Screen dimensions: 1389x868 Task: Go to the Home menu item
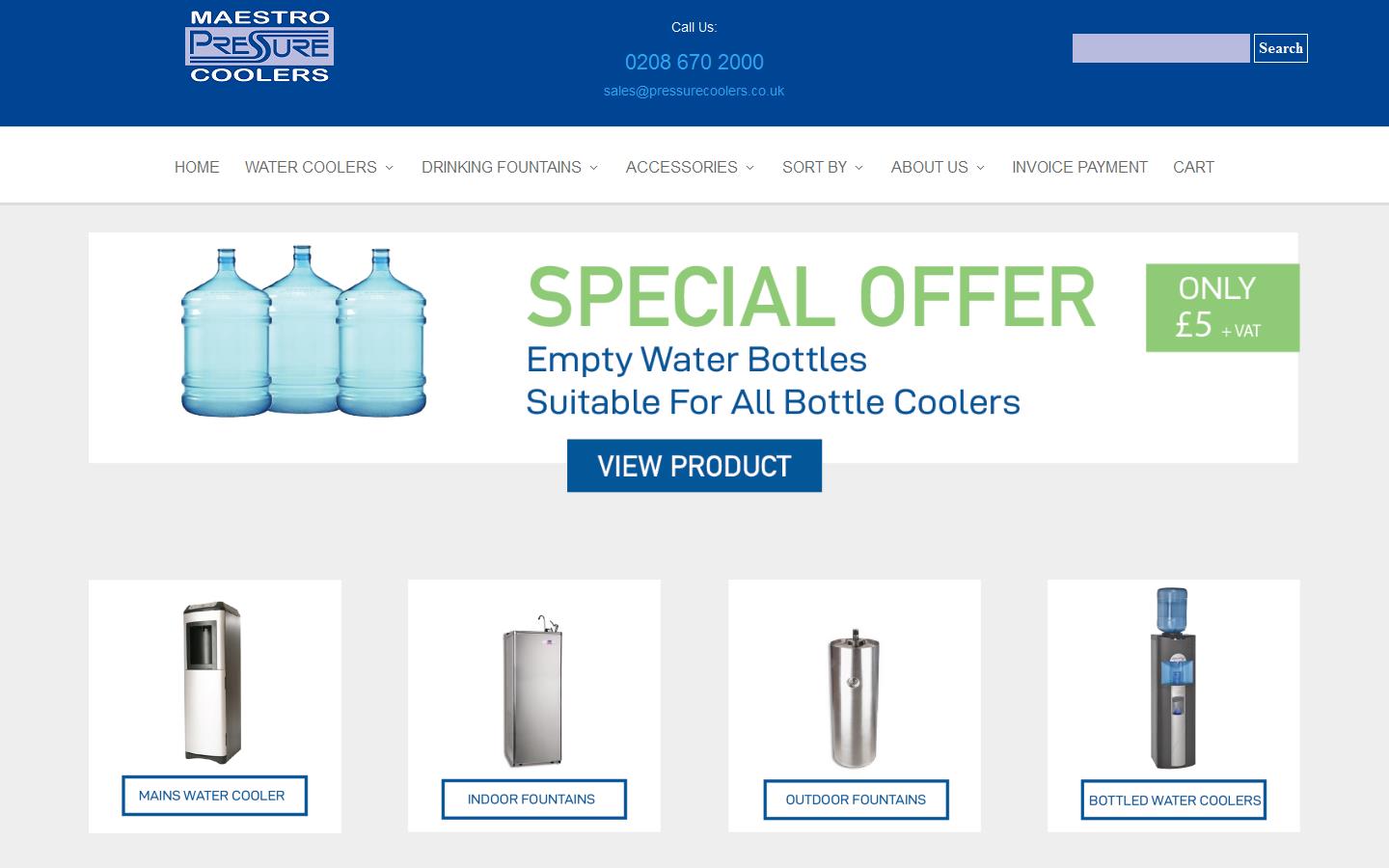pyautogui.click(x=197, y=167)
